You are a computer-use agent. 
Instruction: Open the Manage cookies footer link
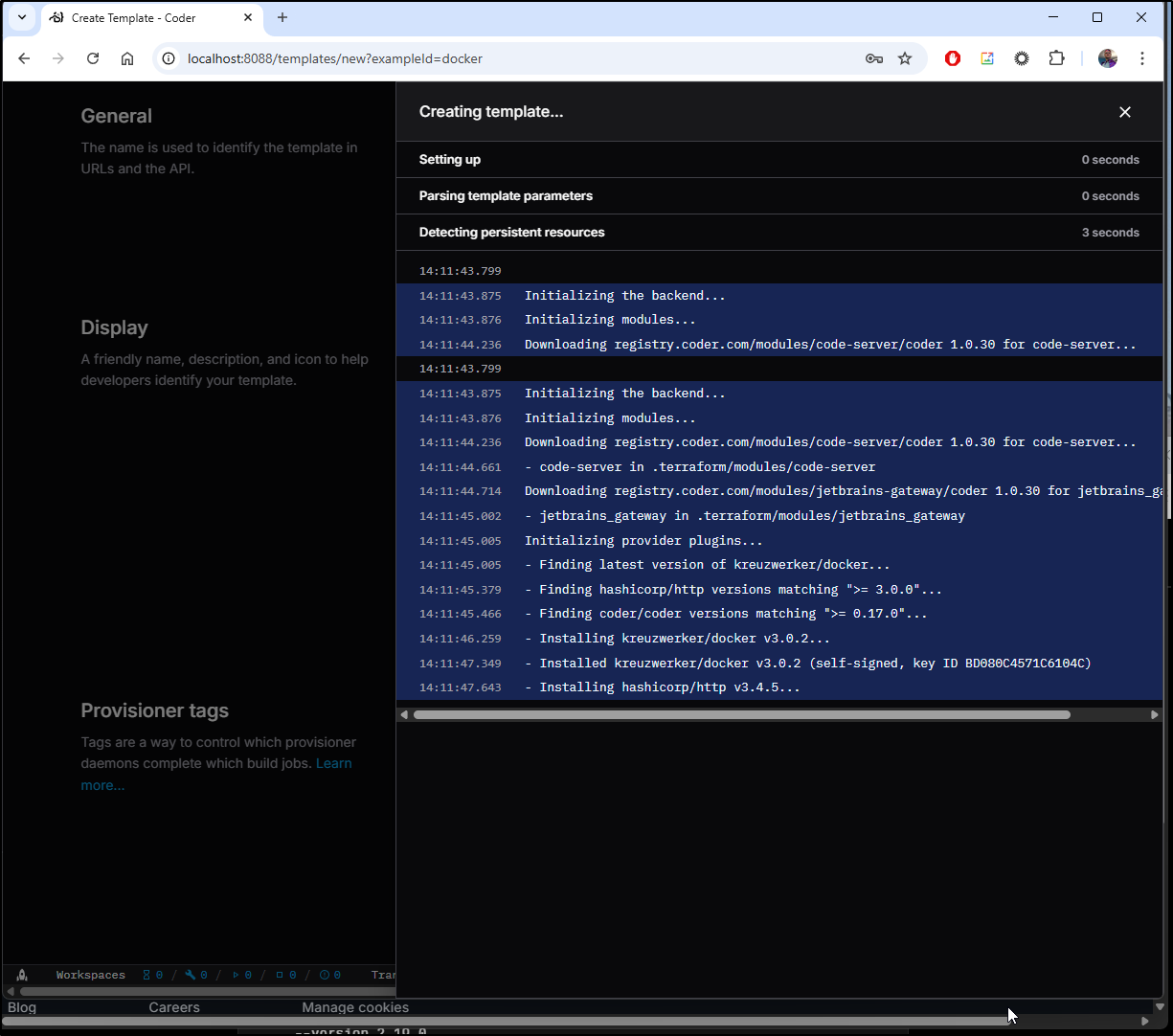click(355, 1007)
